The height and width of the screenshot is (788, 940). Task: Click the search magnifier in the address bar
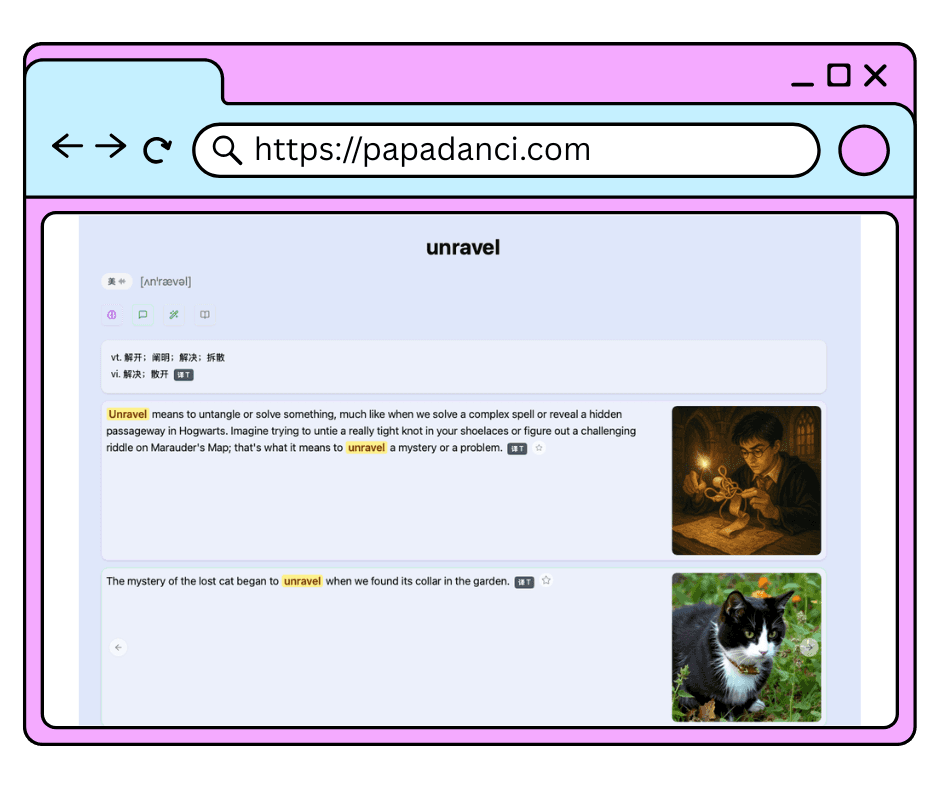227,150
